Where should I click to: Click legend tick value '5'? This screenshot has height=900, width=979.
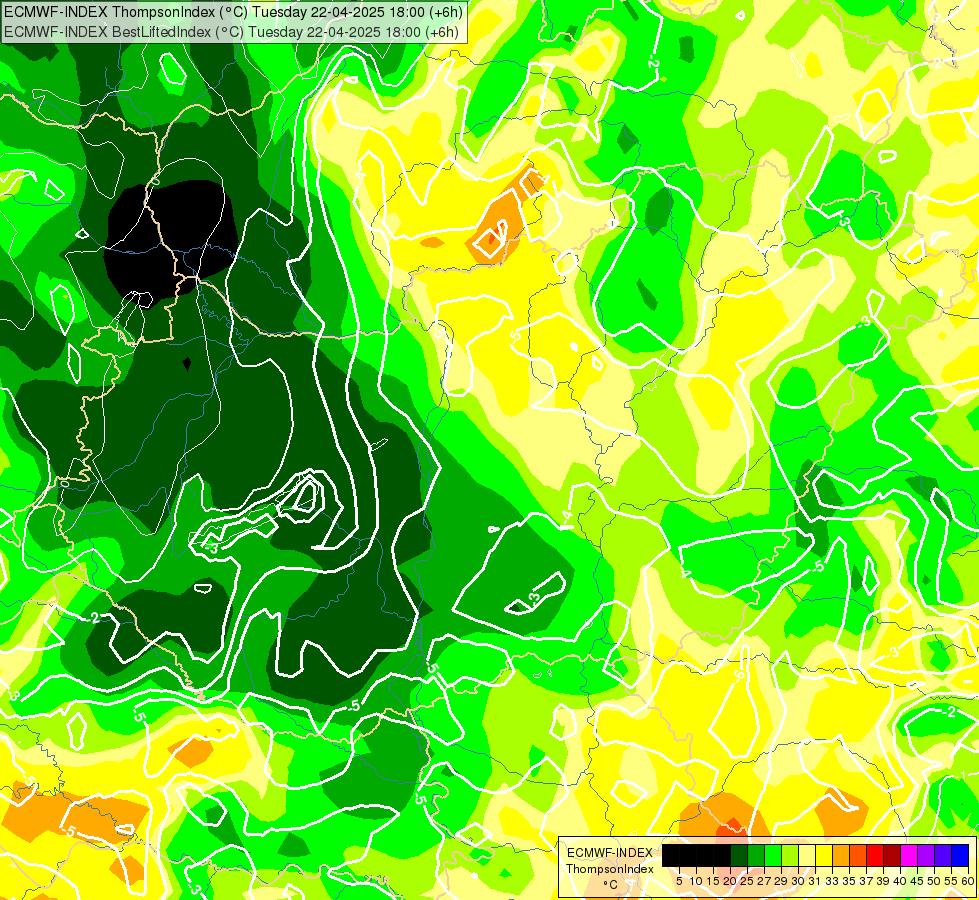[x=679, y=881]
